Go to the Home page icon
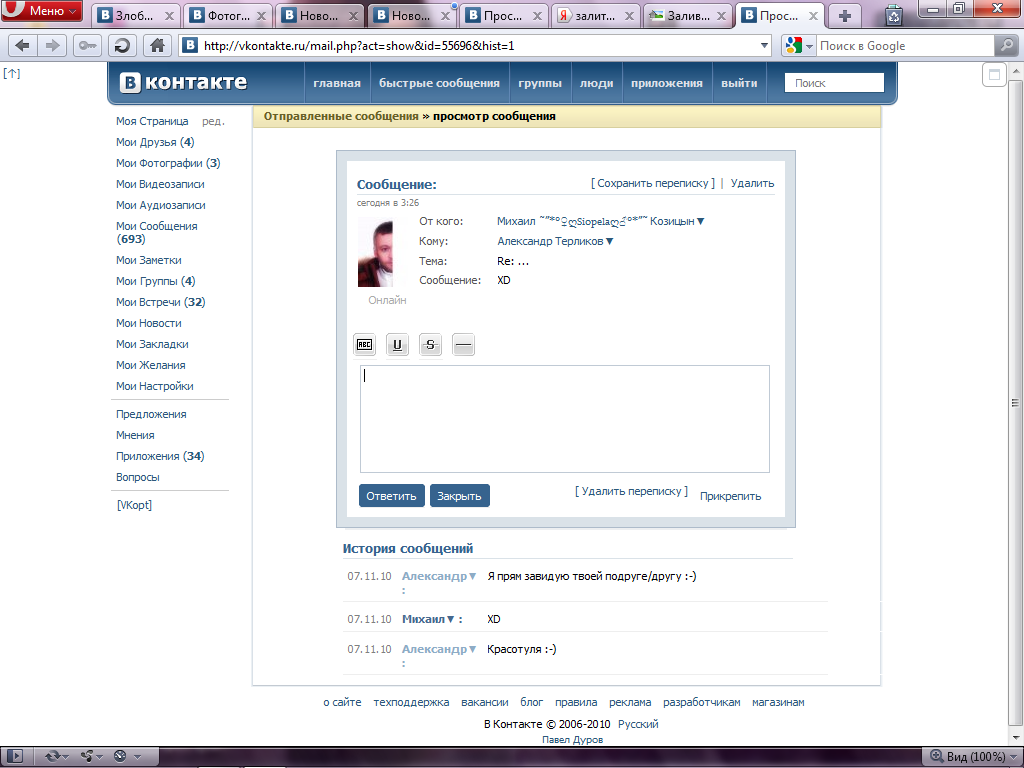Image resolution: width=1024 pixels, height=768 pixels. pos(157,46)
